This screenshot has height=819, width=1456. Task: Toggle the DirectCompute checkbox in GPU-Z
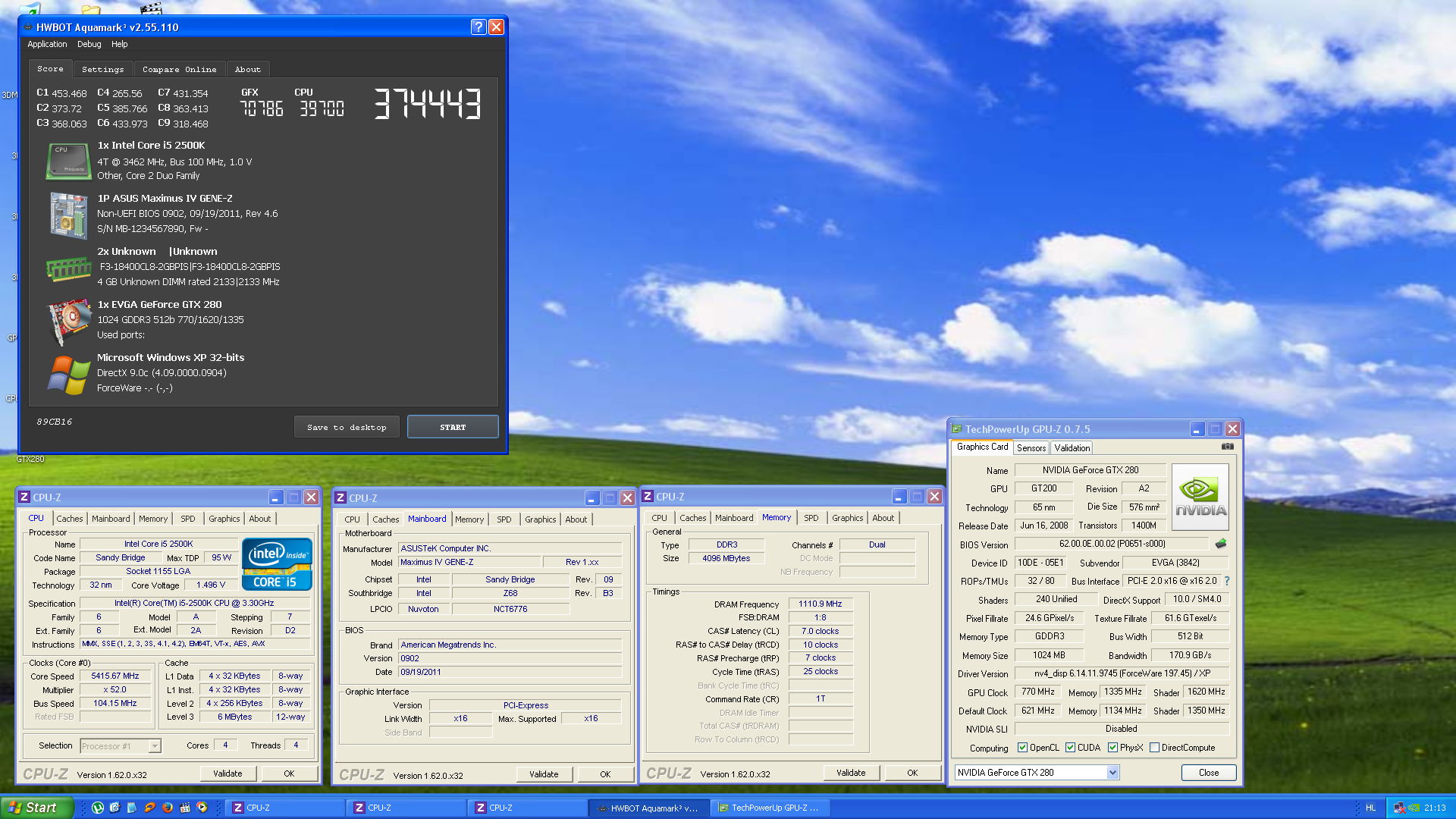pyautogui.click(x=1154, y=748)
